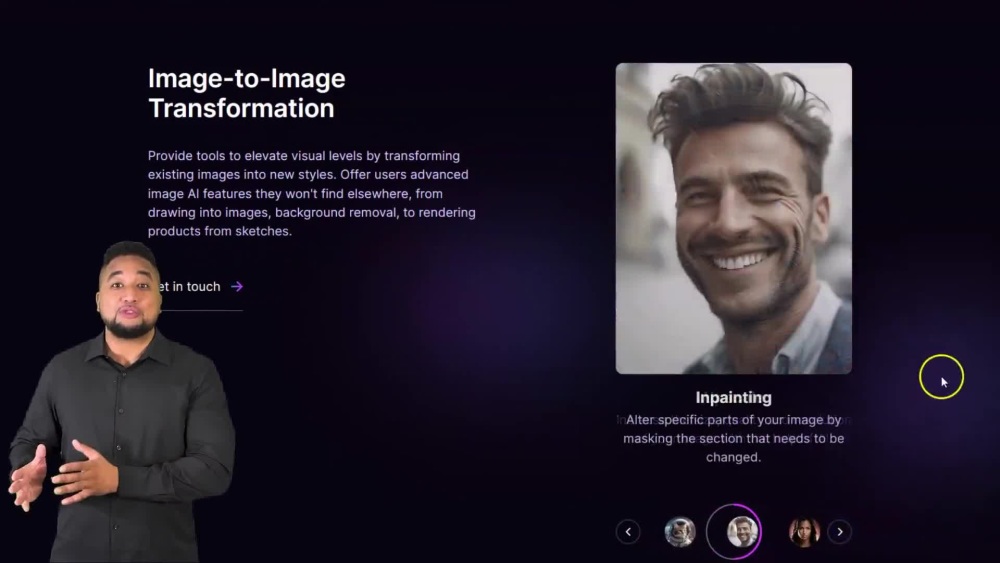Click the purple arrow beside Get in touch

pyautogui.click(x=237, y=287)
